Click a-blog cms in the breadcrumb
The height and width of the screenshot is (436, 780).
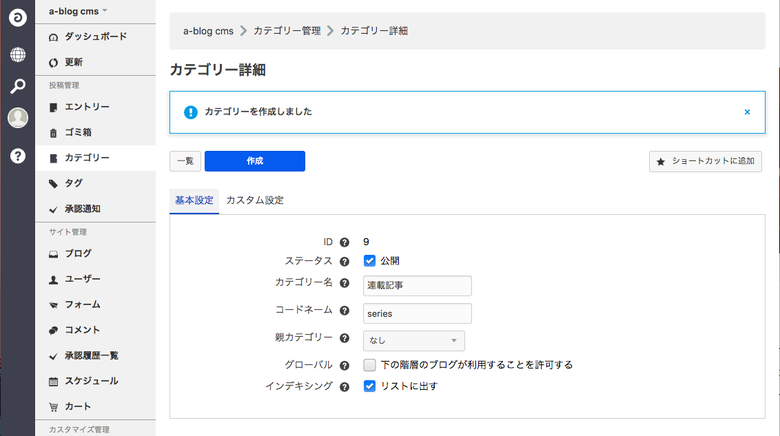(208, 31)
